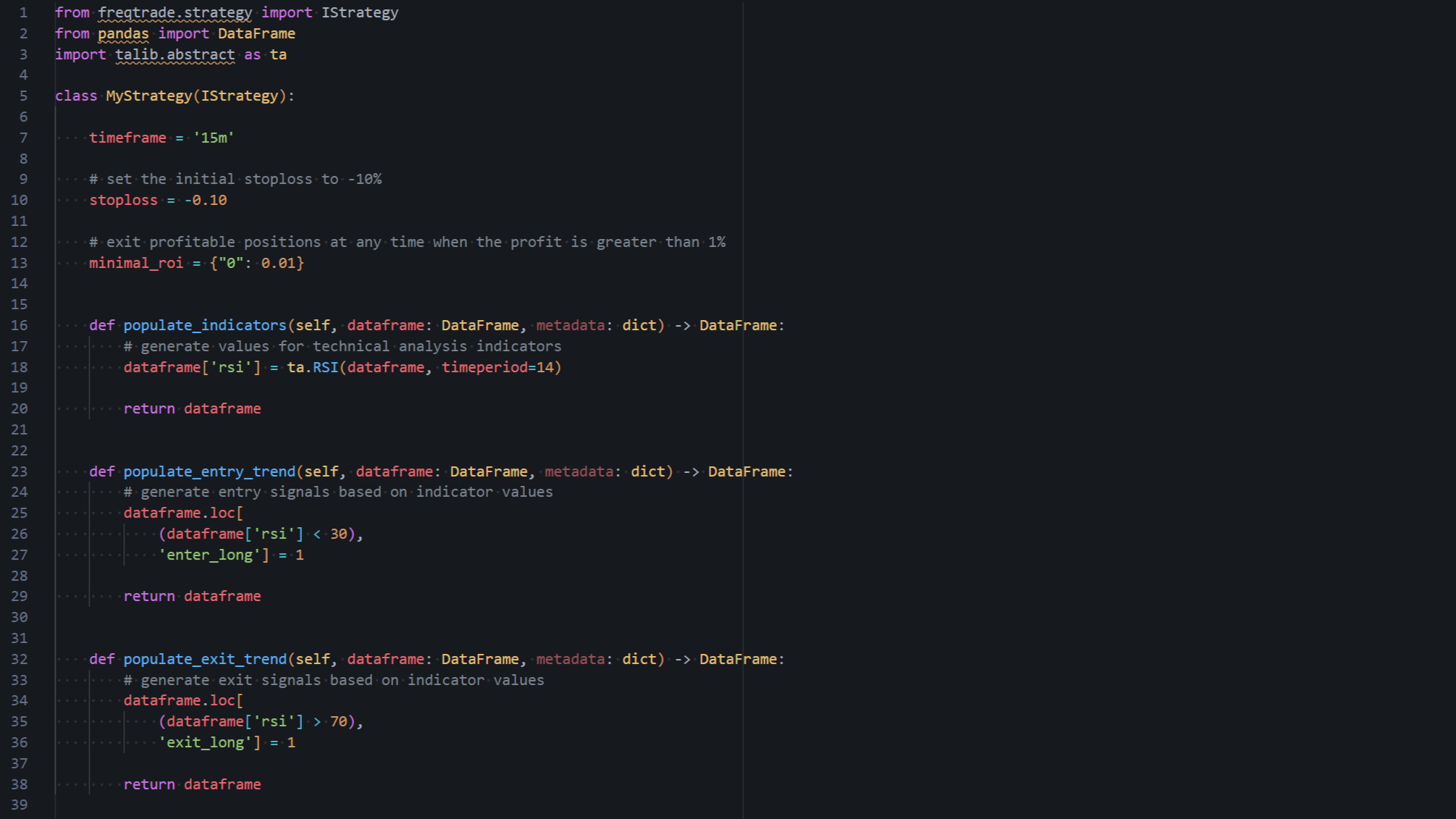Click 'talib.abstract' on line 3
Screen dimensions: 1456x819
175,54
